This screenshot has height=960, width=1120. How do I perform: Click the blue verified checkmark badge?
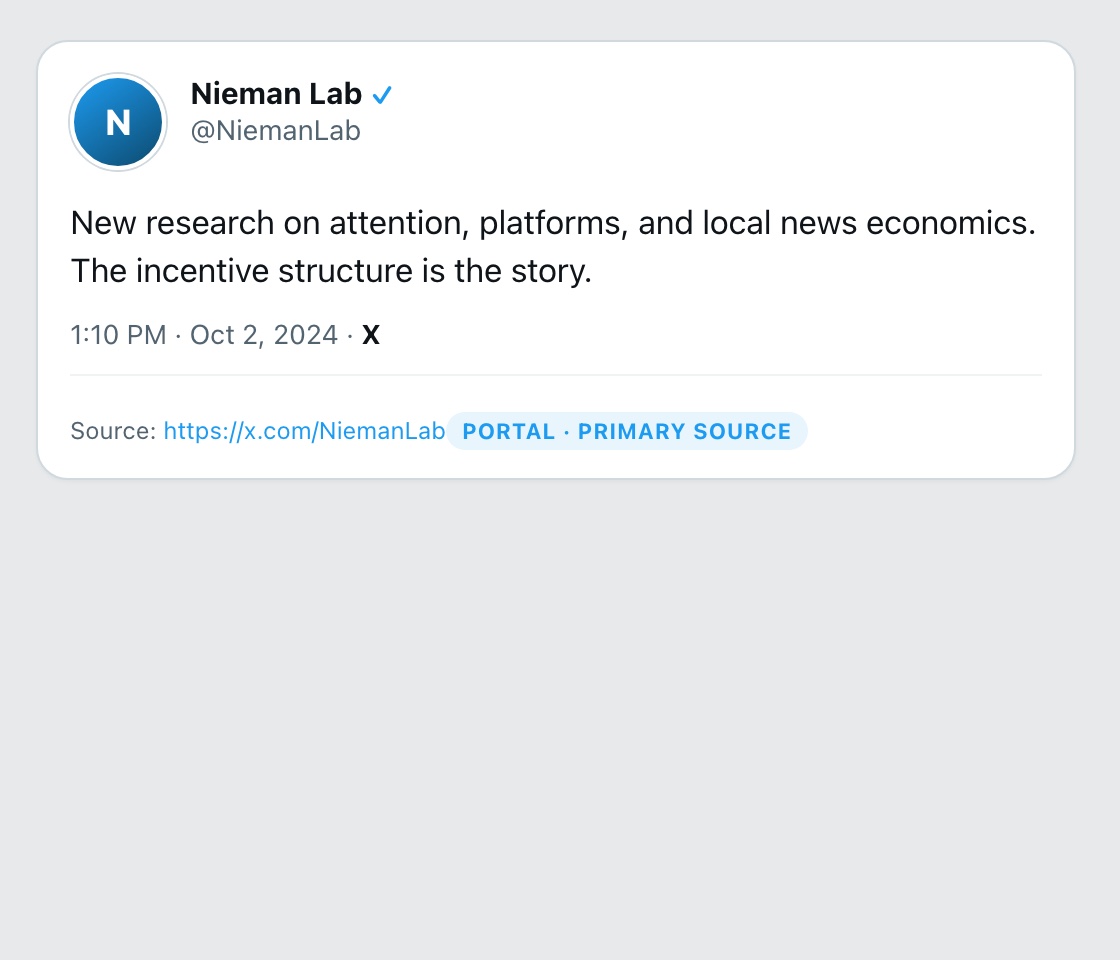[382, 94]
